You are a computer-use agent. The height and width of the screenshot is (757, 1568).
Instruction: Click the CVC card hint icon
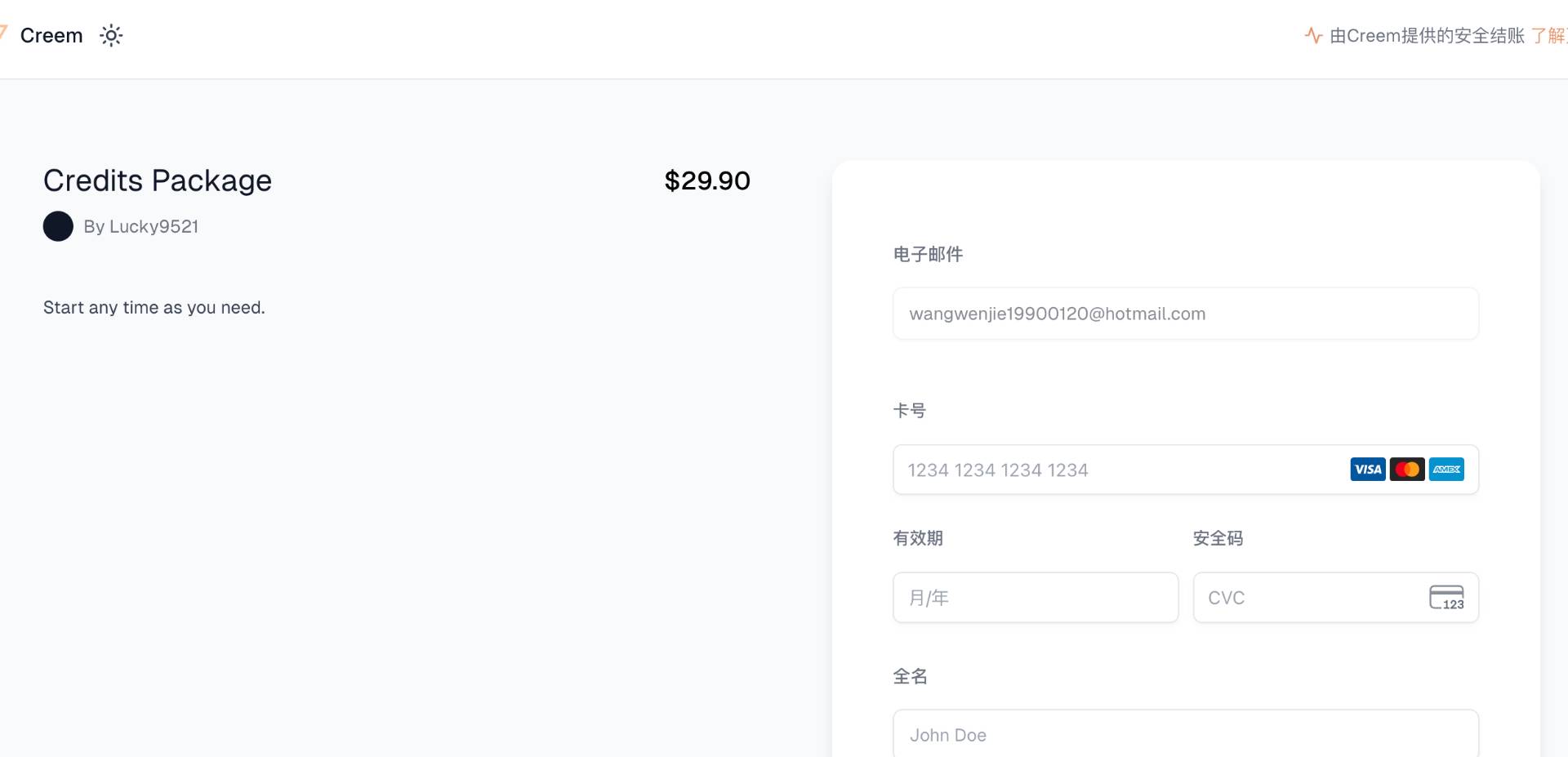tap(1446, 598)
